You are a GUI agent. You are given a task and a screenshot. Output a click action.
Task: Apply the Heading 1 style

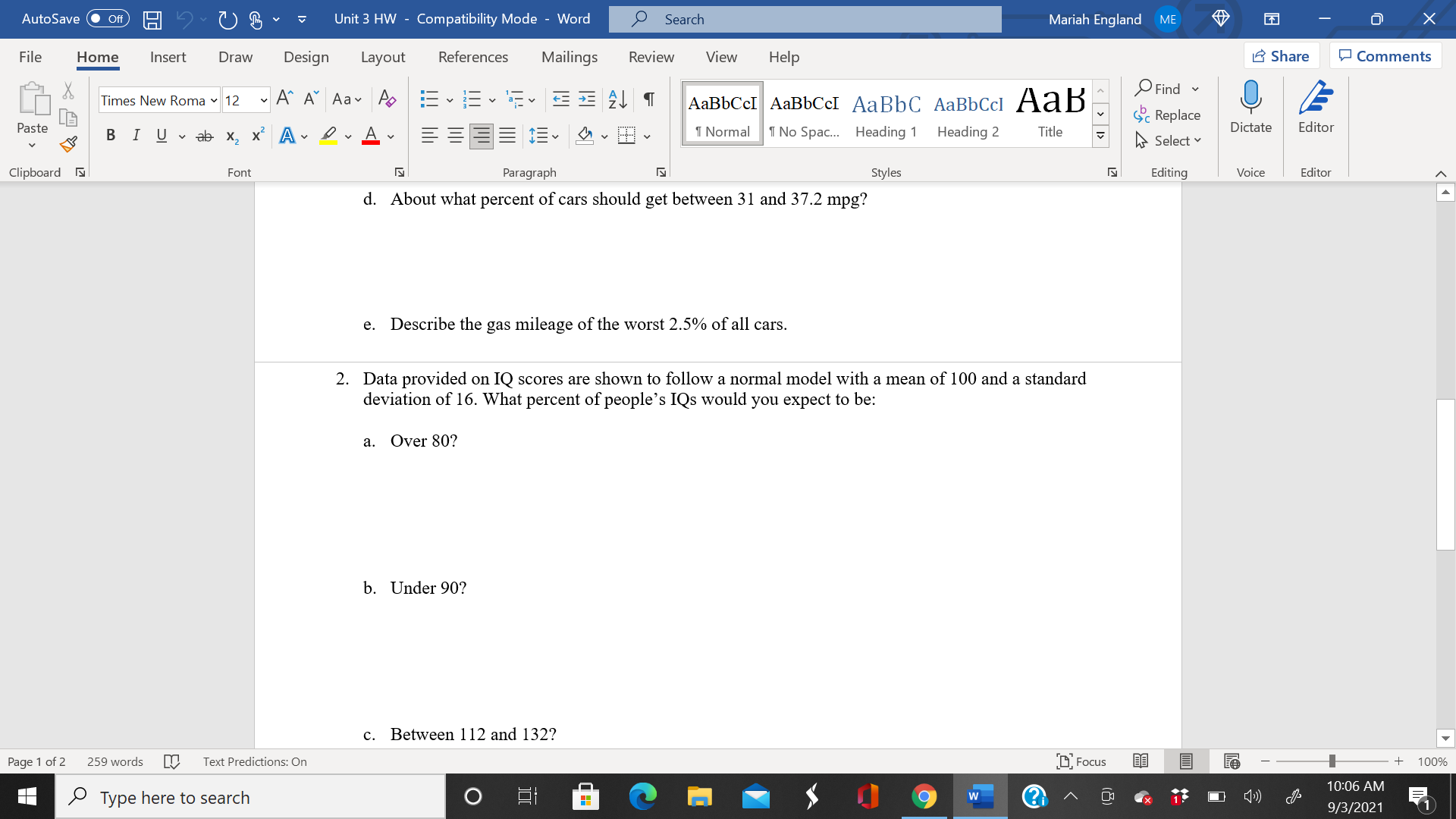click(x=885, y=114)
